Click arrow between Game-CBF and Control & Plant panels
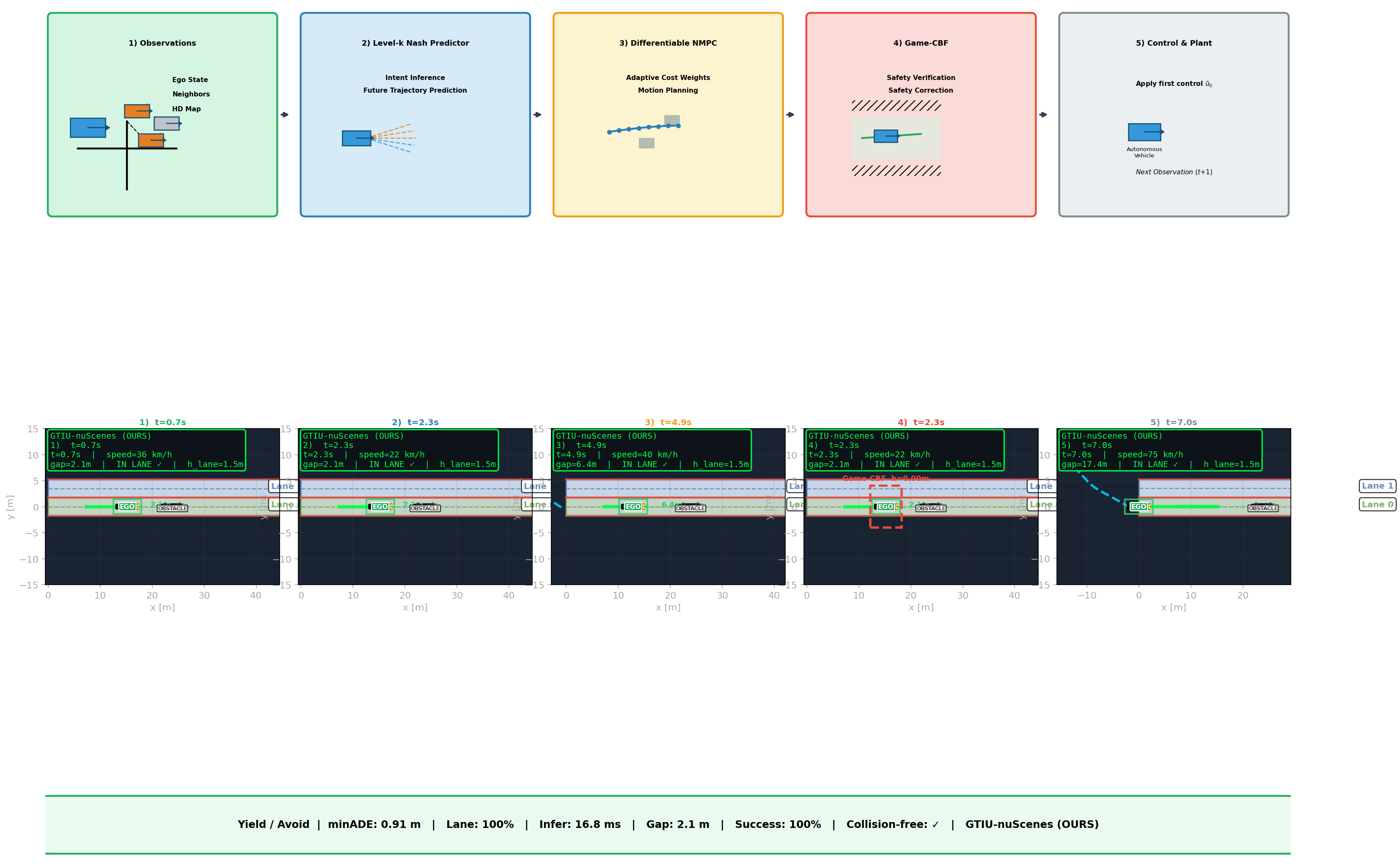This screenshot has height=866, width=1400. (x=1043, y=115)
